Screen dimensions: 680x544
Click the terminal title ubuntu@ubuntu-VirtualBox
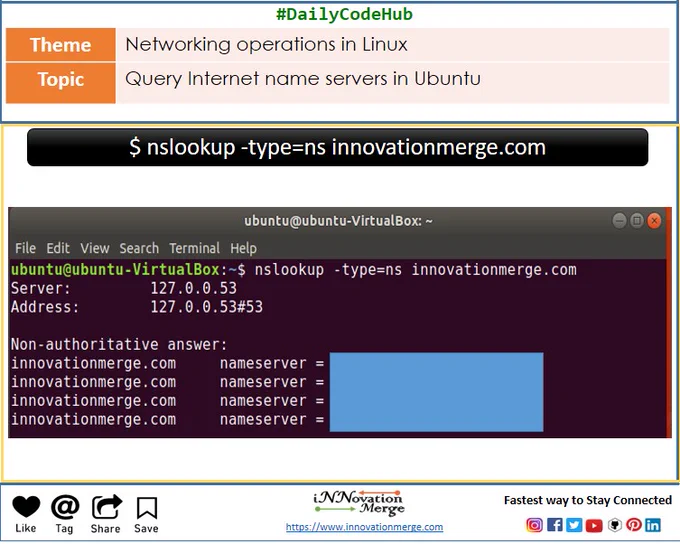(x=338, y=221)
